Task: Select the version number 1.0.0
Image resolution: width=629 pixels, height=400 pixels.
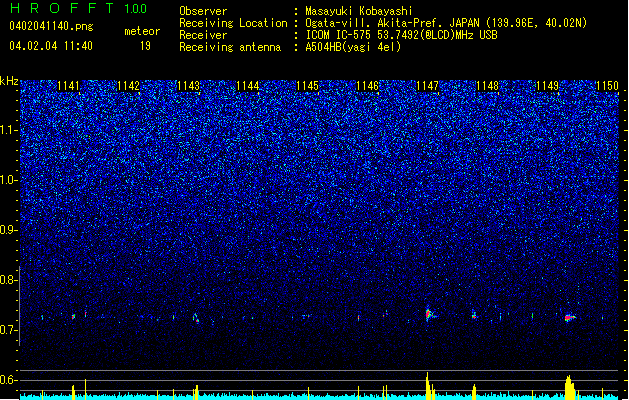Action: tap(136, 9)
